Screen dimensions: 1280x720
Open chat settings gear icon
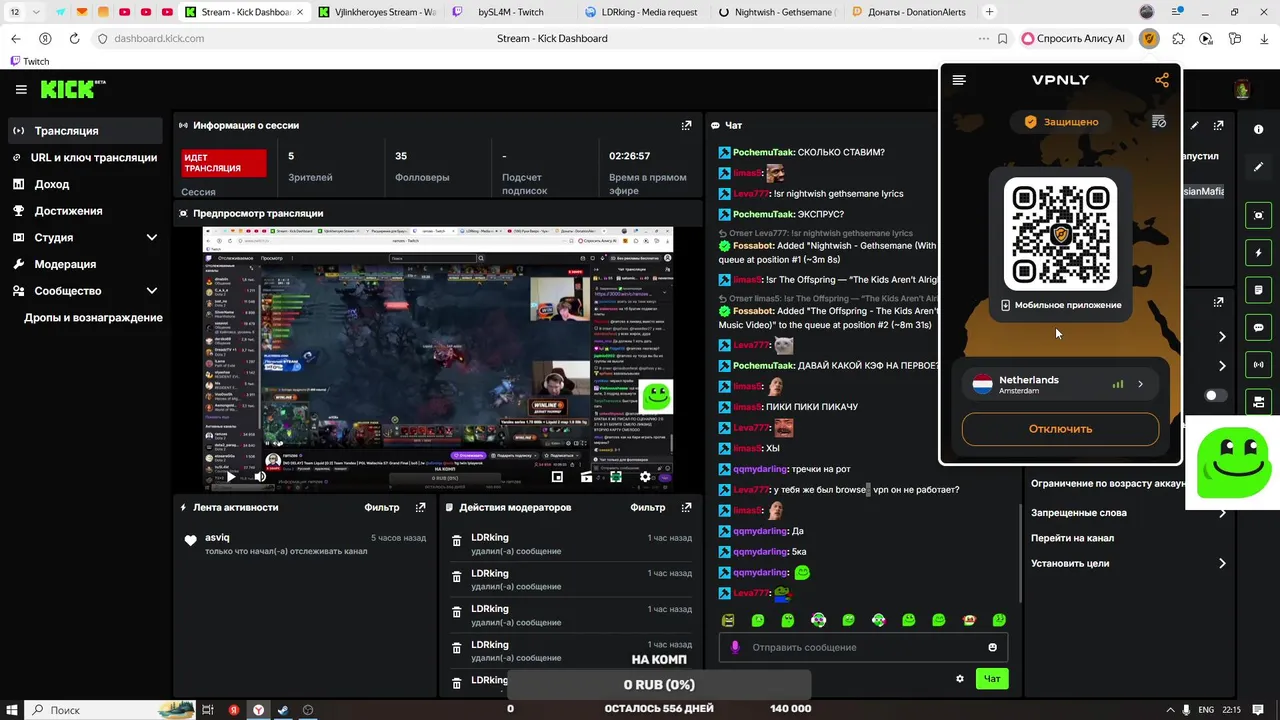click(960, 679)
